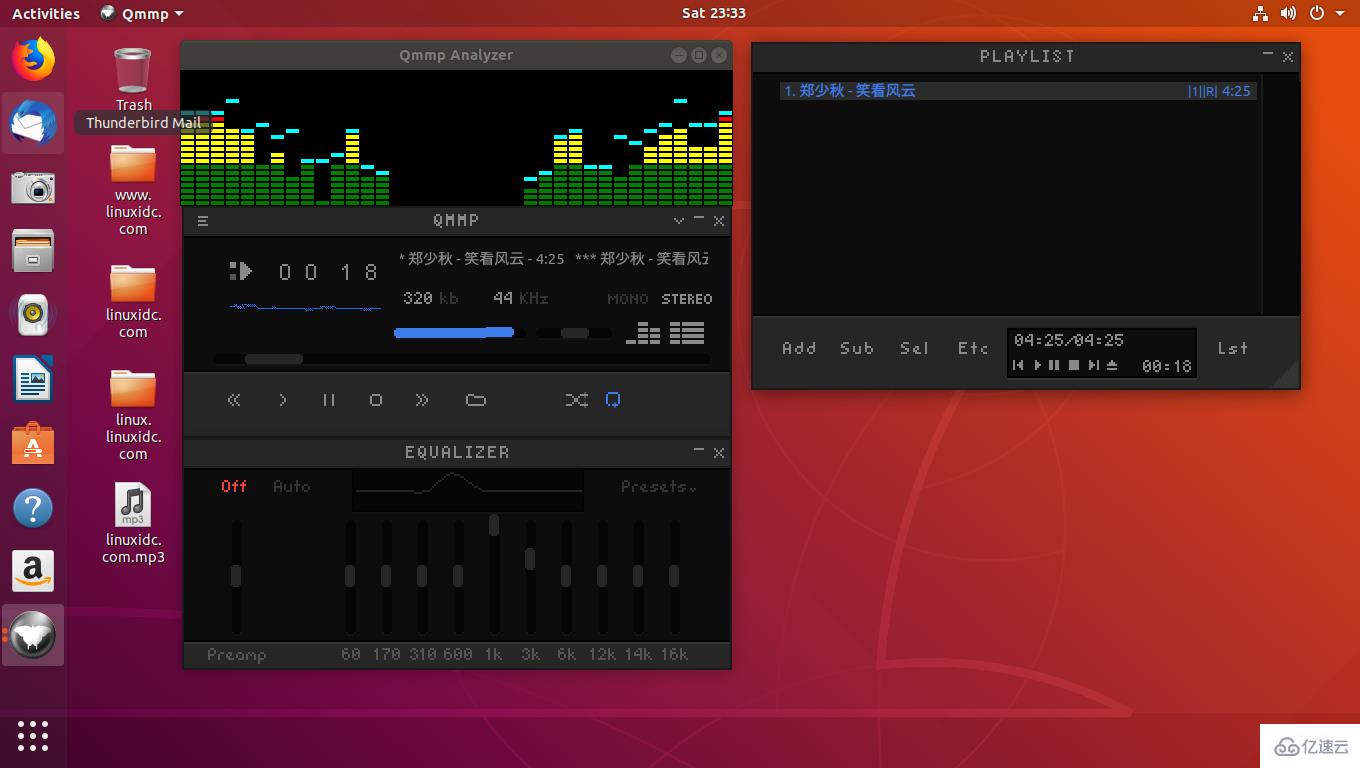Seek using the track position bar
The height and width of the screenshot is (768, 1360).
pyautogui.click(x=462, y=359)
